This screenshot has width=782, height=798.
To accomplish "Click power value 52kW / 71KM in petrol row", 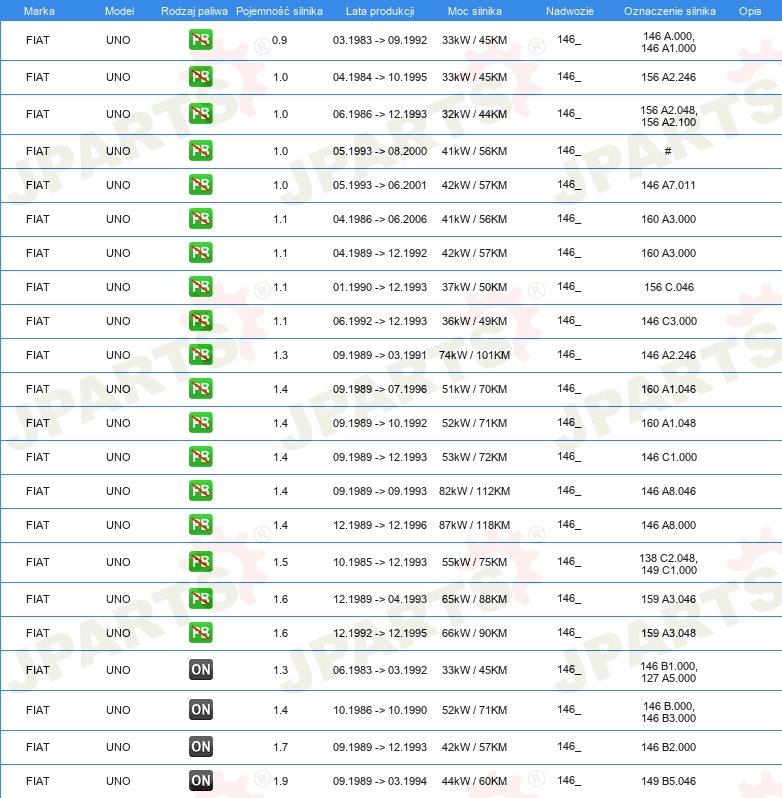I will [474, 423].
